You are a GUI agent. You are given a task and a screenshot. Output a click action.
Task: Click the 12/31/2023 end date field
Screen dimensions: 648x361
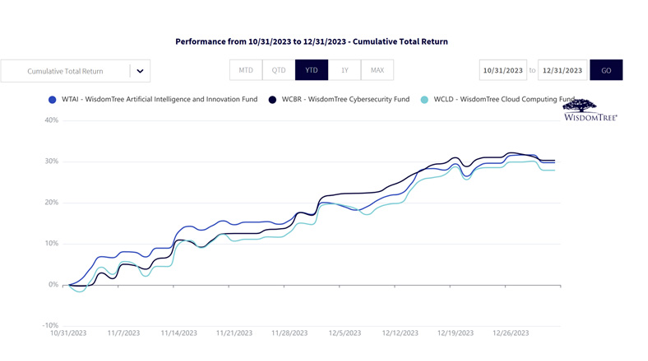(562, 70)
